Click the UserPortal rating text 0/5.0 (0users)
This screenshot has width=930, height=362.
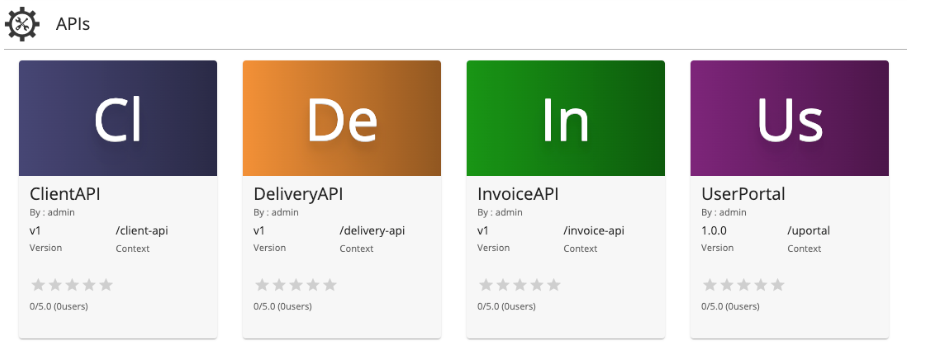pyautogui.click(x=730, y=307)
